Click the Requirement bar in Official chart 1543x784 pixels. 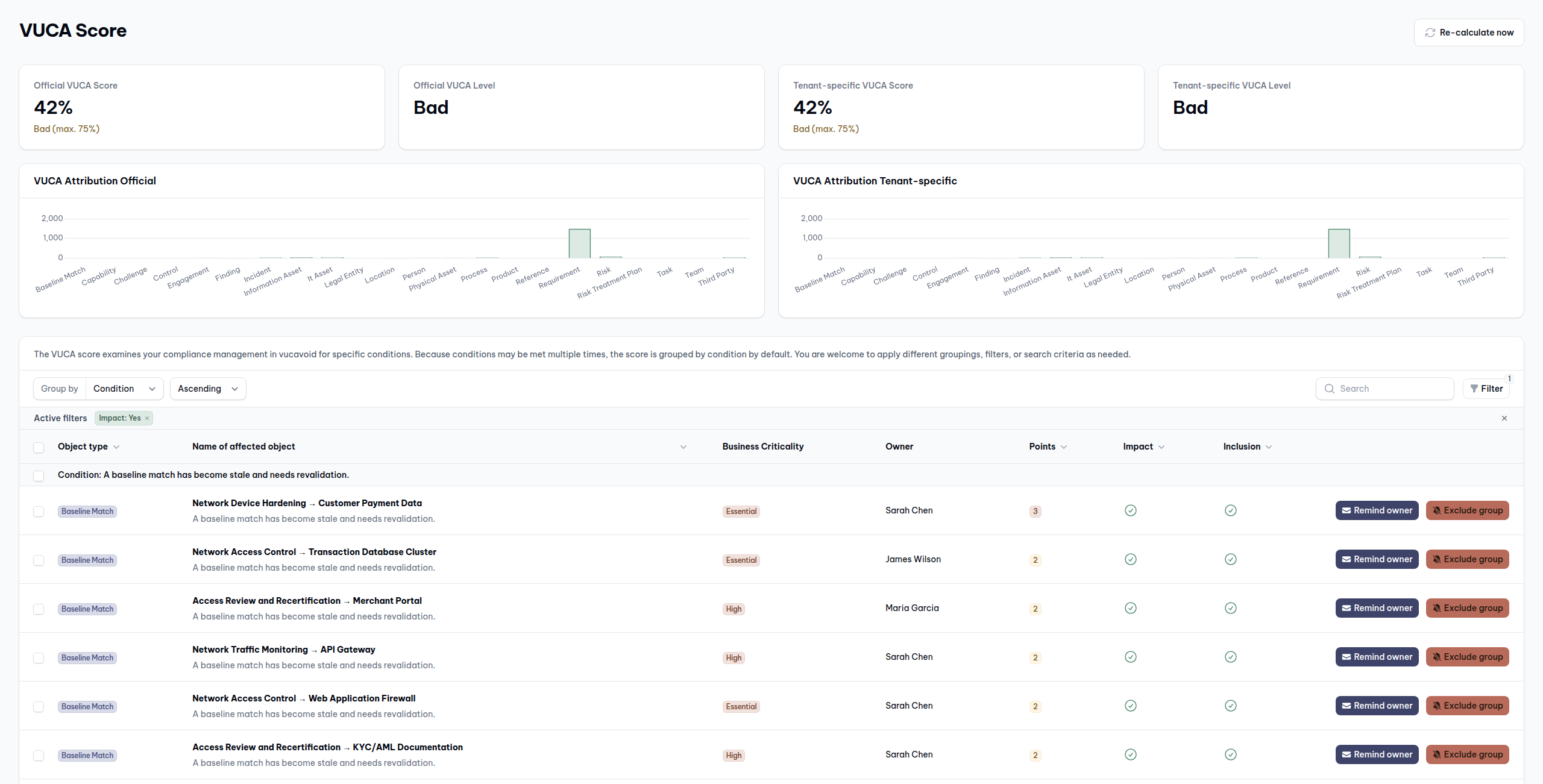tap(579, 243)
